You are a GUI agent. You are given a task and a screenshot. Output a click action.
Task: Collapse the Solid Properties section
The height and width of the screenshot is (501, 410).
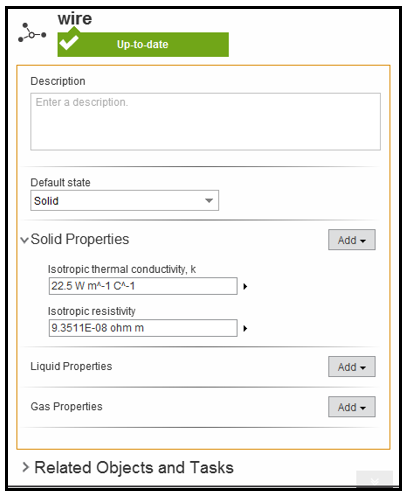pos(24,240)
